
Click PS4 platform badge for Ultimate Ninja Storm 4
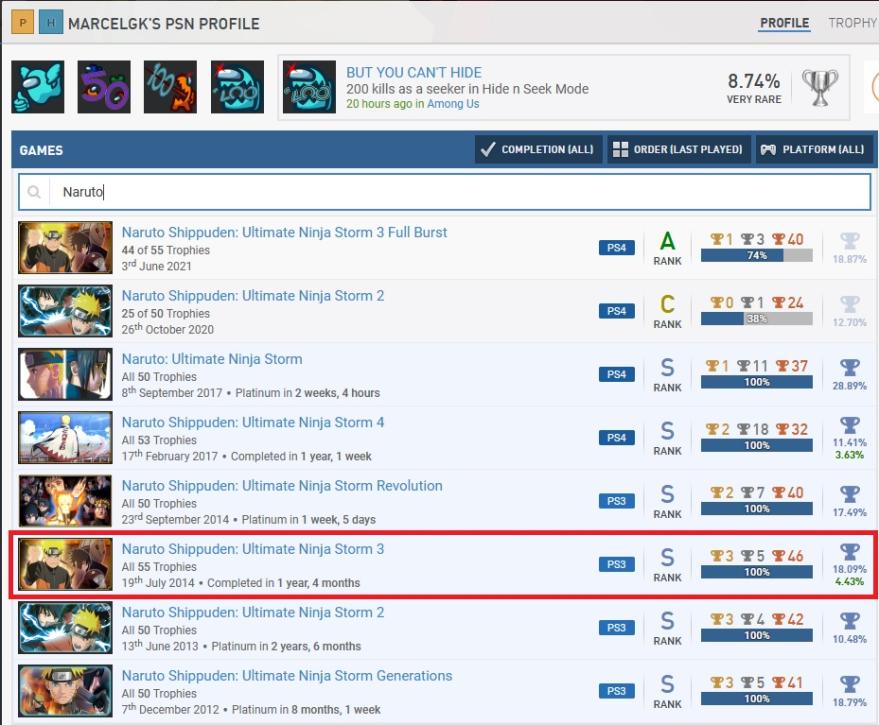[x=617, y=437]
